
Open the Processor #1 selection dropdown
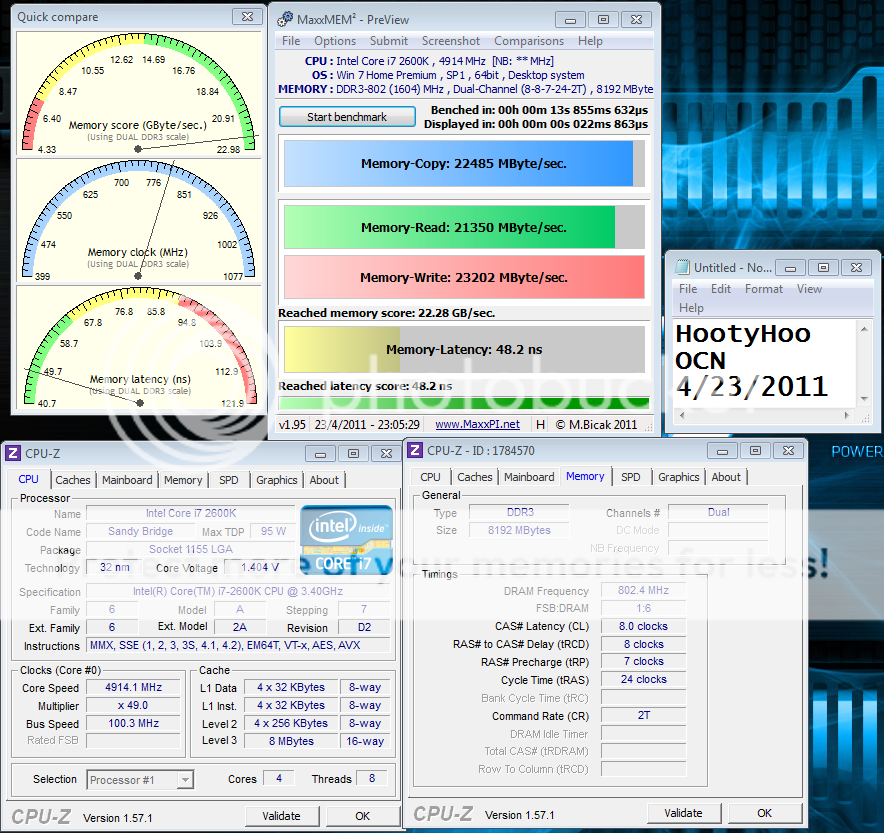click(184, 780)
